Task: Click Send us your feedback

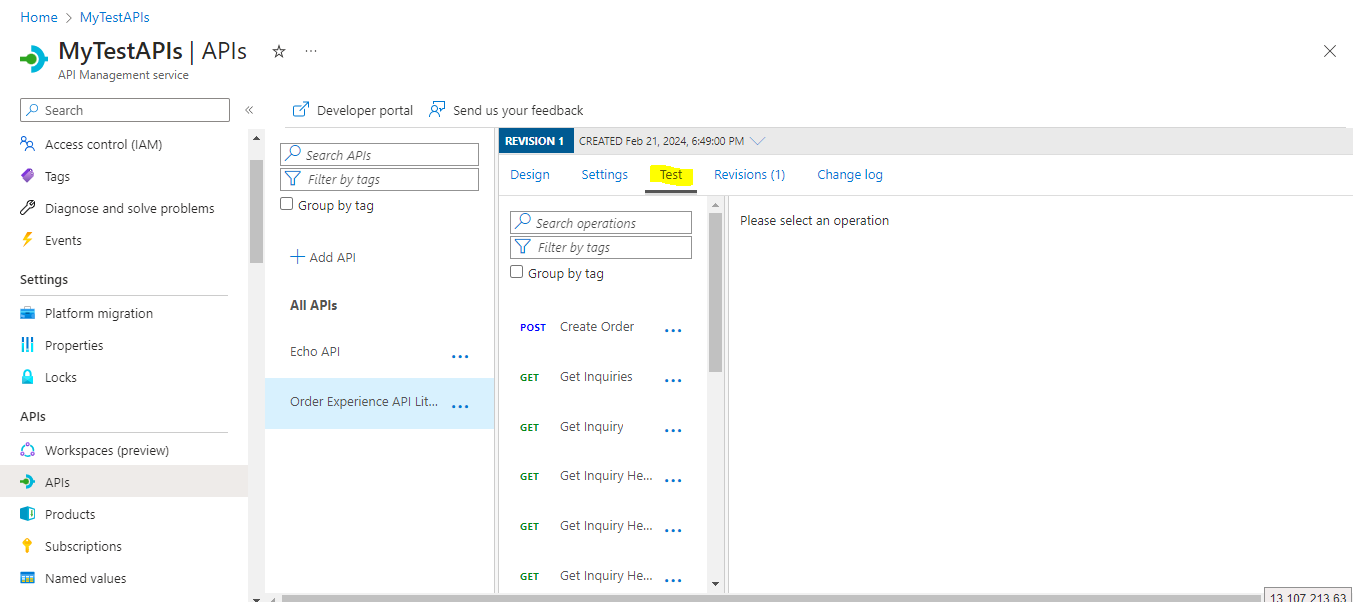Action: pyautogui.click(x=506, y=110)
